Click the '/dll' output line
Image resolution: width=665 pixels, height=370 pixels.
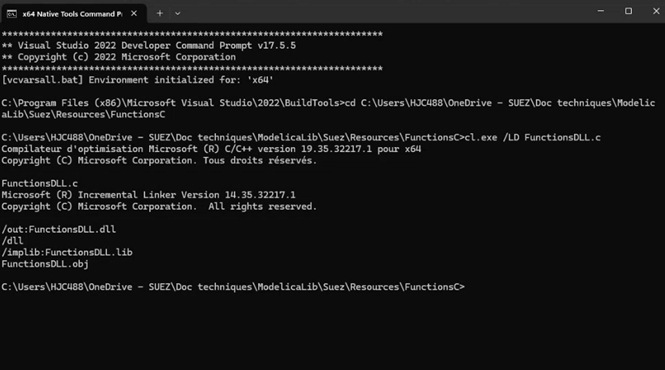tap(12, 241)
